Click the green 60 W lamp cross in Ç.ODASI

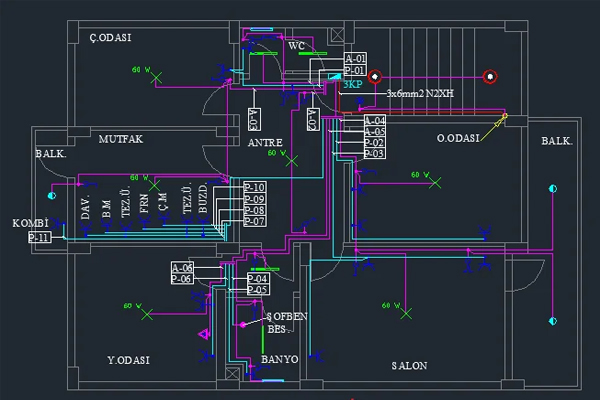(x=156, y=78)
